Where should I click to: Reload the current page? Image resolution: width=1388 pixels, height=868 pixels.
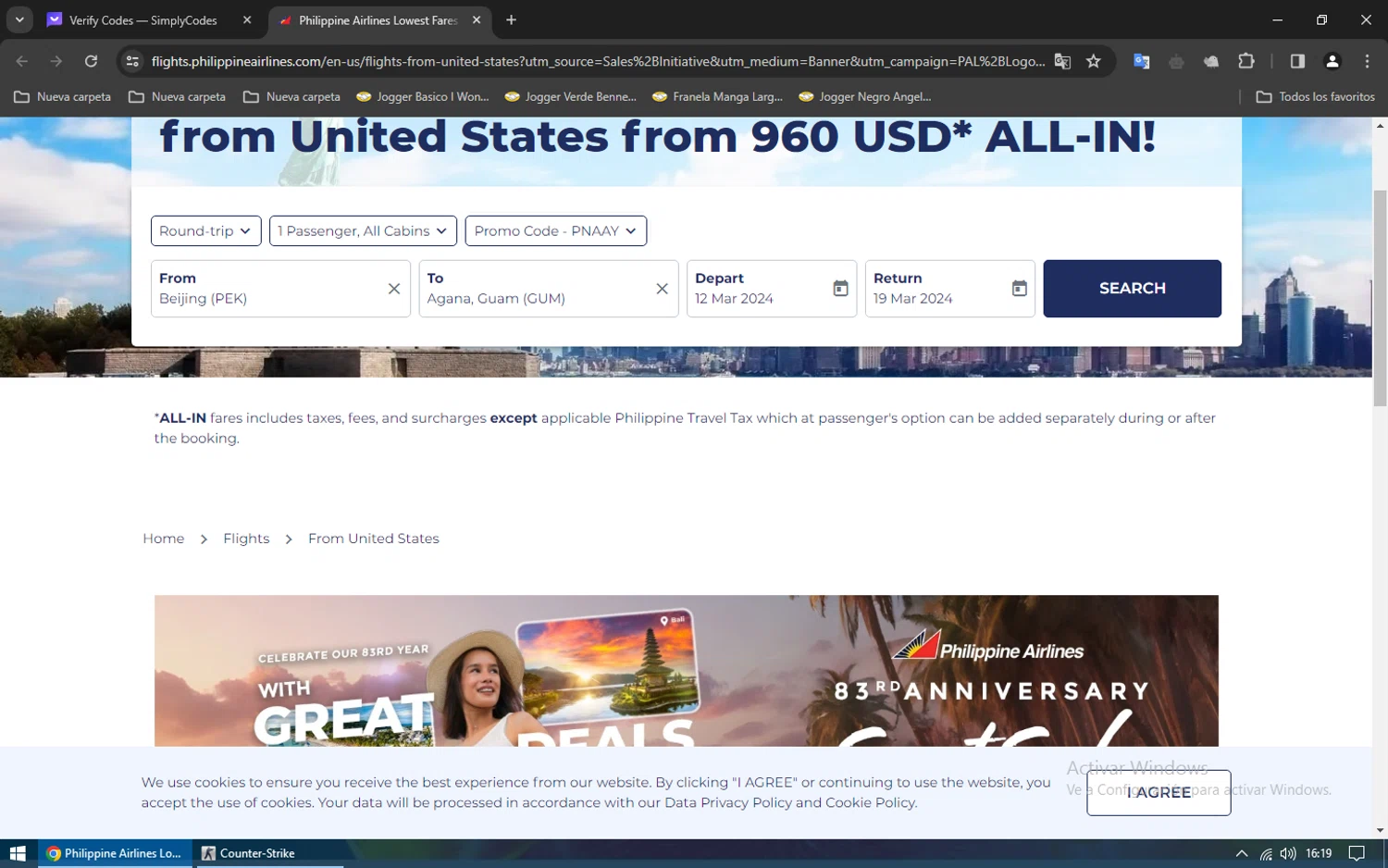[x=91, y=61]
